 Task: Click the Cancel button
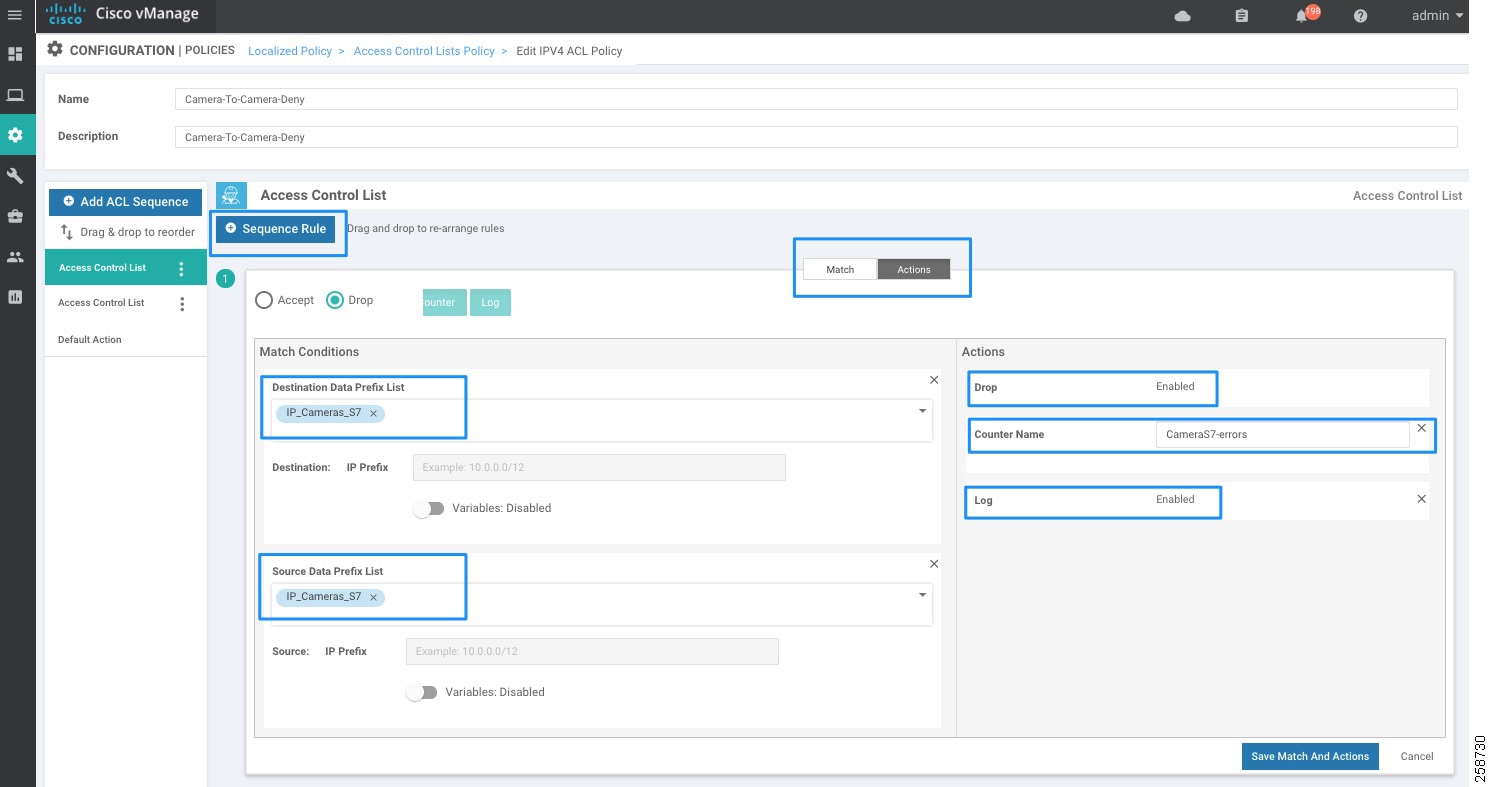(x=1416, y=756)
